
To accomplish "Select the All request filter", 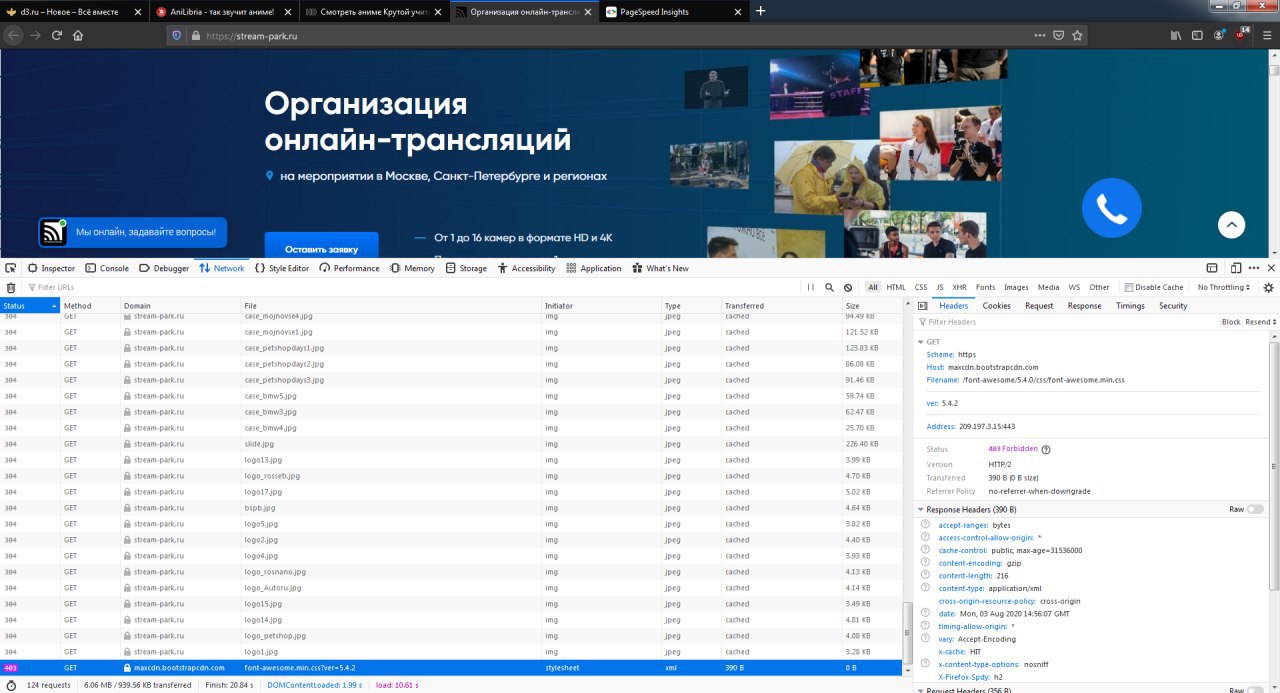I will tap(873, 287).
